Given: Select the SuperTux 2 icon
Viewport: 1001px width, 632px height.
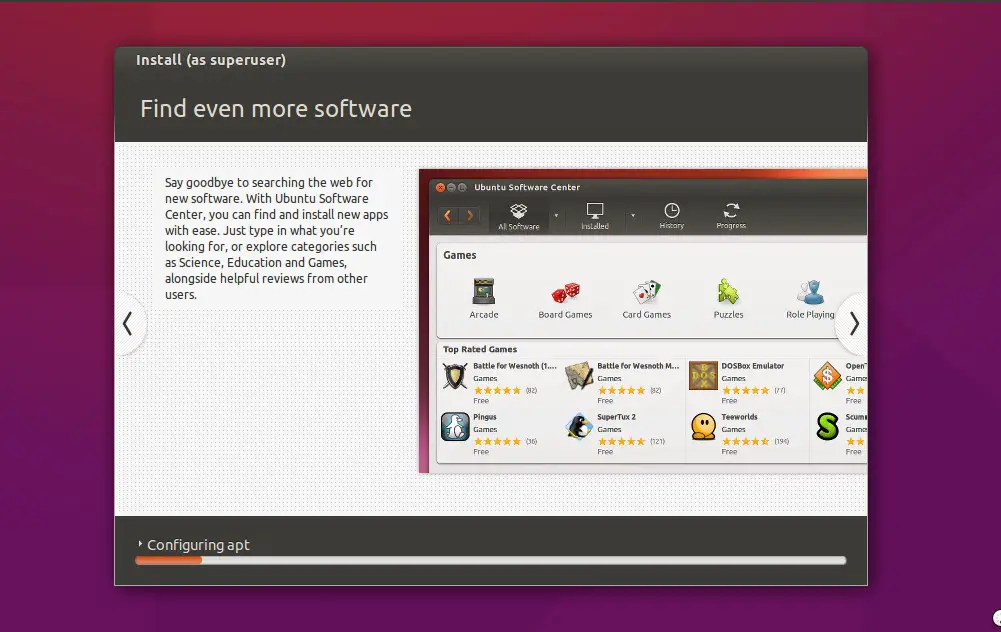Looking at the screenshot, I should [580, 427].
